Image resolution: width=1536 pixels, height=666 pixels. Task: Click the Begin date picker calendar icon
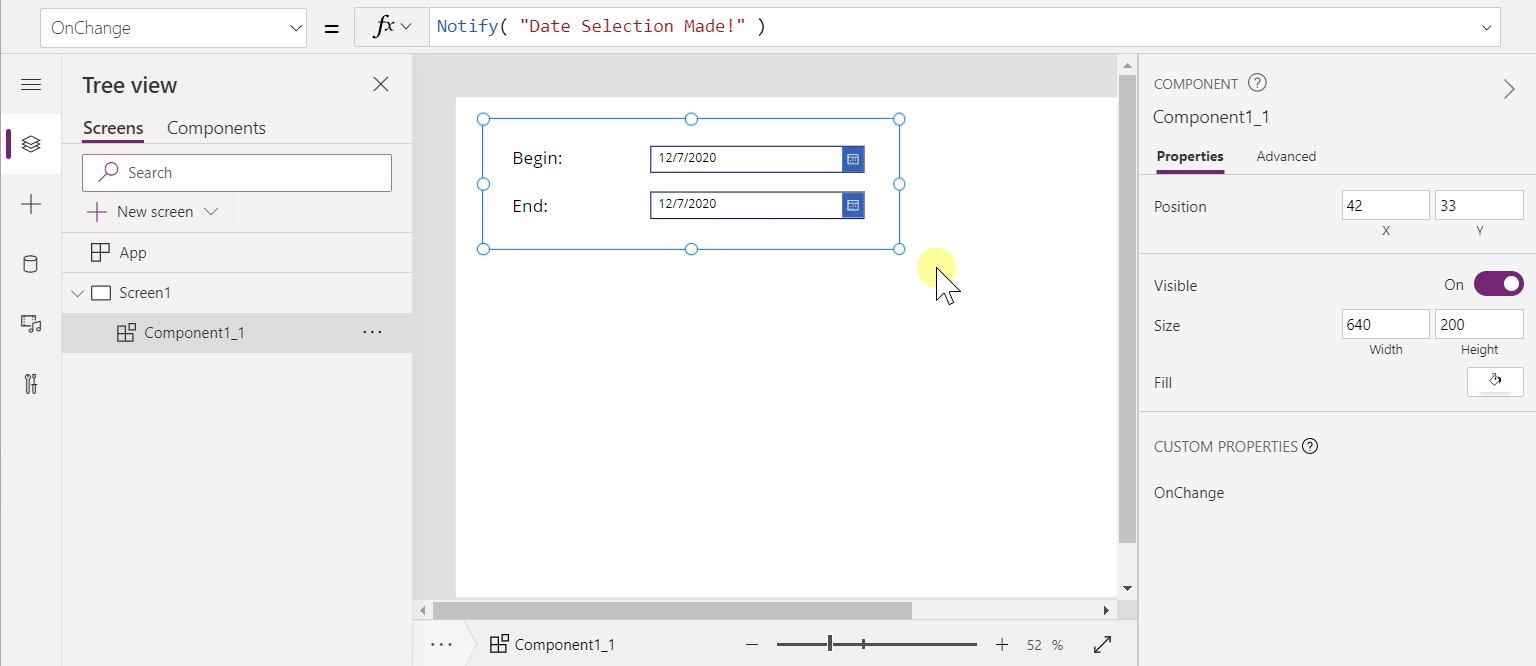click(853, 159)
